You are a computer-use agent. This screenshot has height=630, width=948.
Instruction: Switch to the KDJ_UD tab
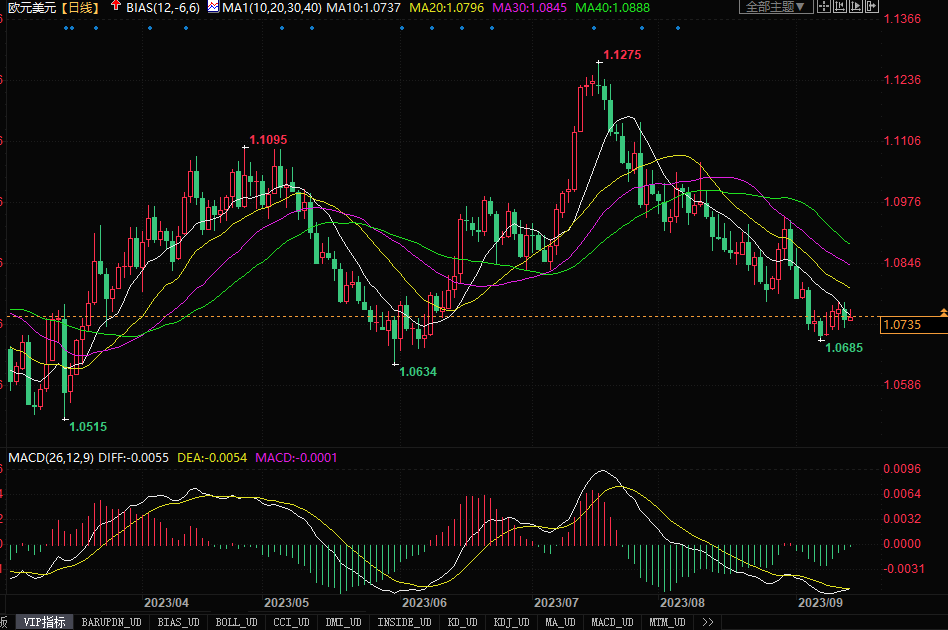click(511, 622)
